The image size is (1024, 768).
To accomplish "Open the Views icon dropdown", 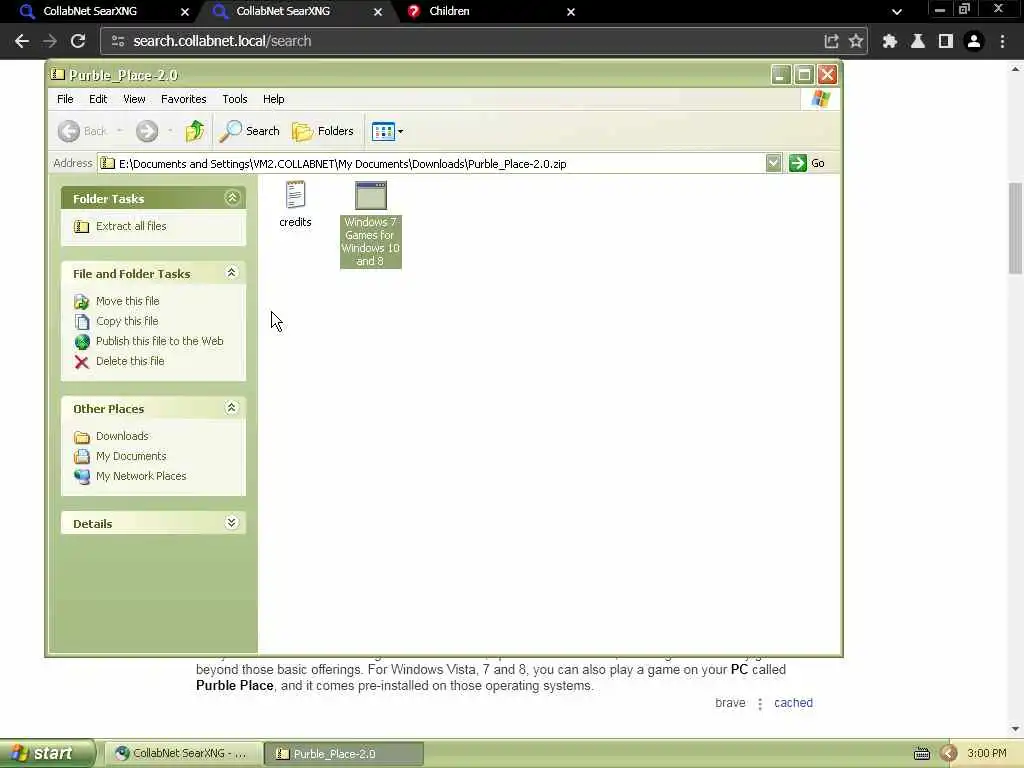I will [x=387, y=131].
